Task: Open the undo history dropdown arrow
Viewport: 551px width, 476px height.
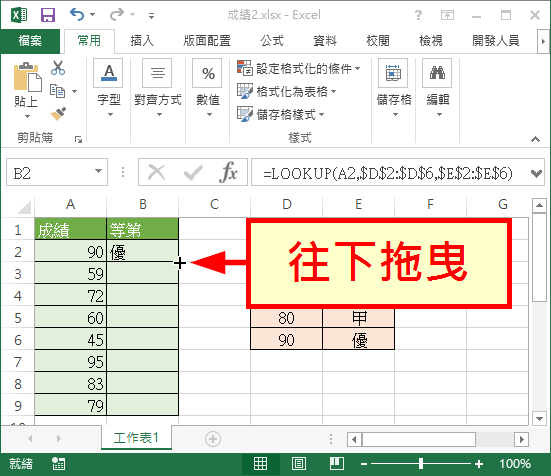Action: click(x=93, y=15)
